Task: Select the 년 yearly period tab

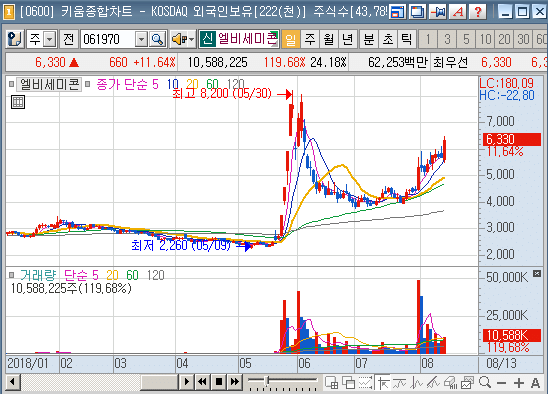Action: pos(347,39)
